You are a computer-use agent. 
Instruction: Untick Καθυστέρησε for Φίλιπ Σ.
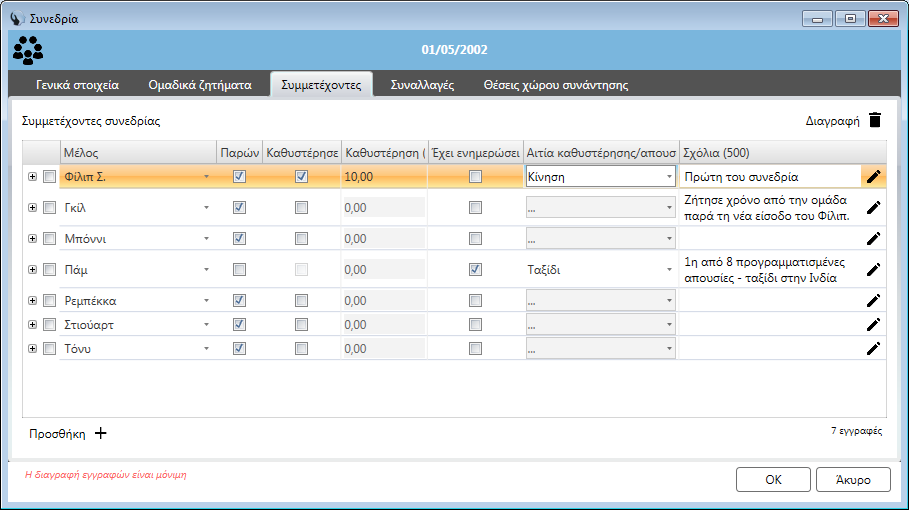[301, 177]
